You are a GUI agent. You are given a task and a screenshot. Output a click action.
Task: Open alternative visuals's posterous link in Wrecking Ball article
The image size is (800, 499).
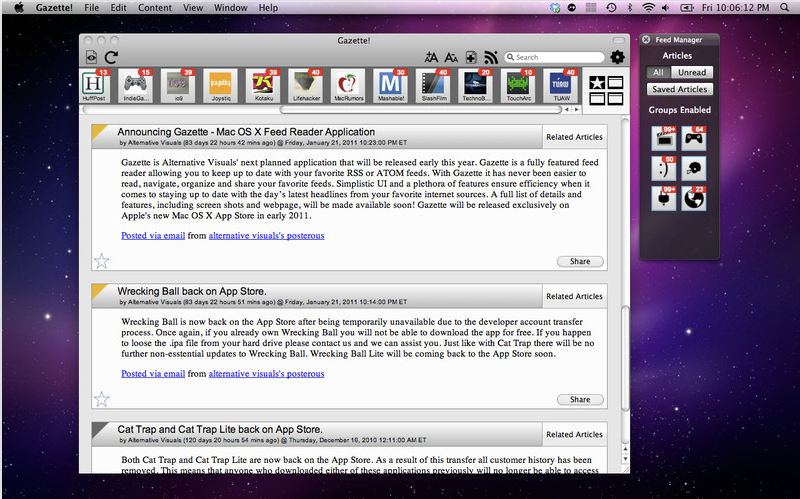point(266,374)
